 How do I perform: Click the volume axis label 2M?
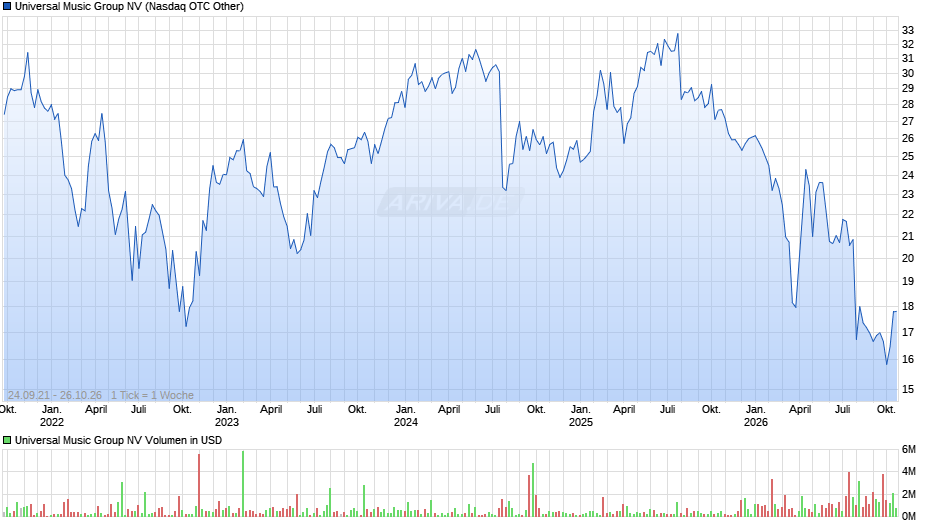tap(909, 494)
